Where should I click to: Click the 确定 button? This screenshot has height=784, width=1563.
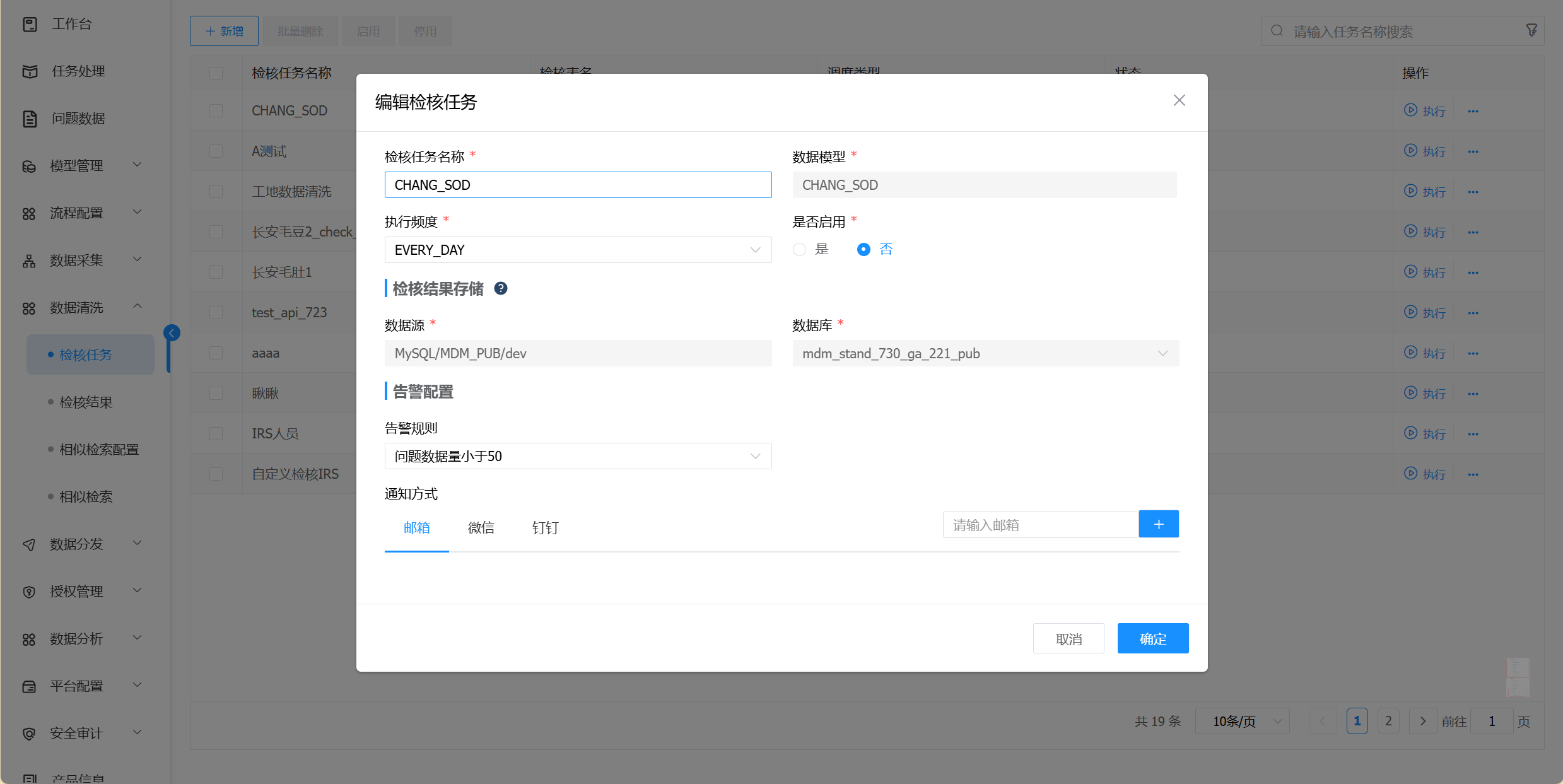click(1152, 638)
